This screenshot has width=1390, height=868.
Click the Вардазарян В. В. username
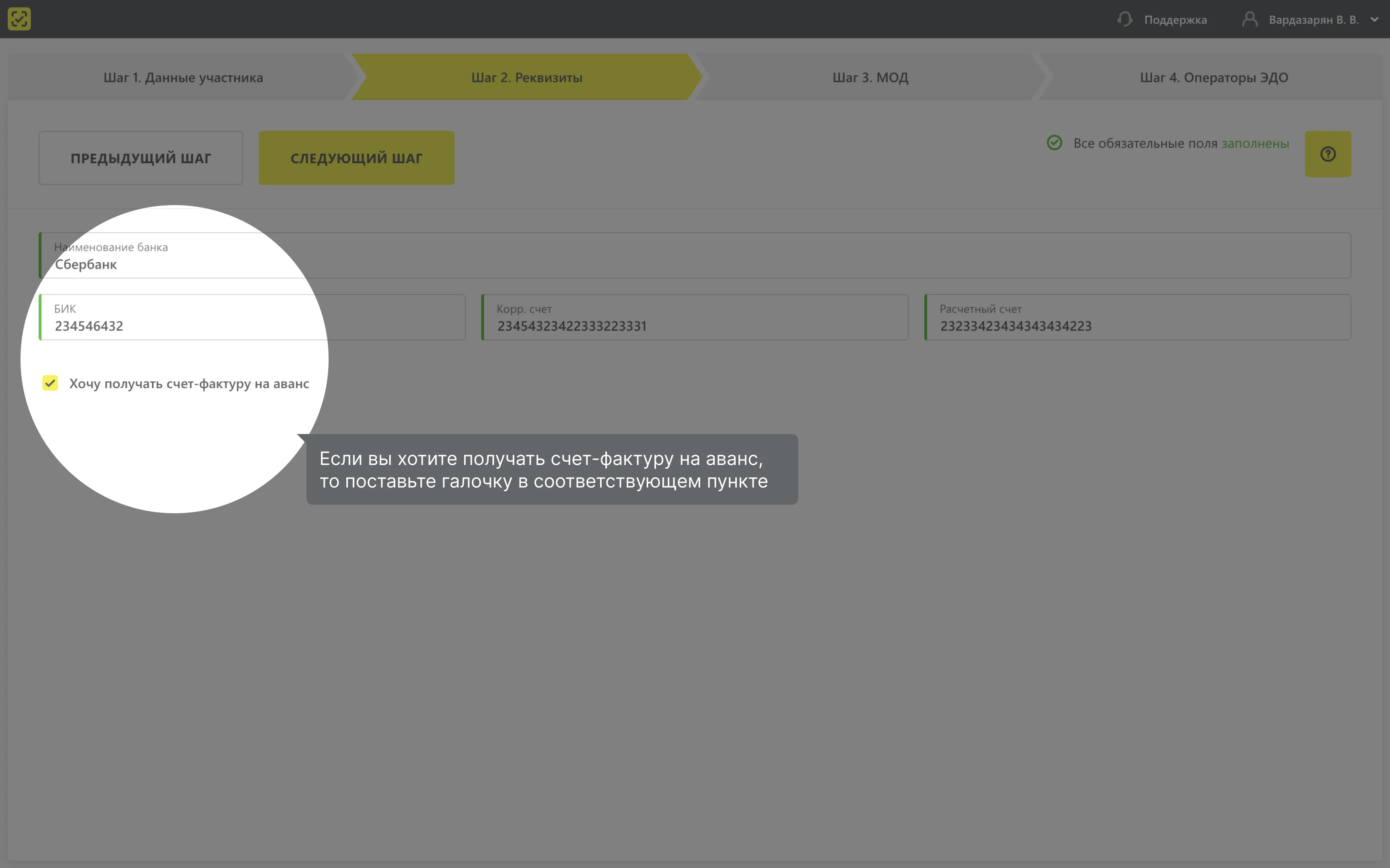(x=1314, y=20)
